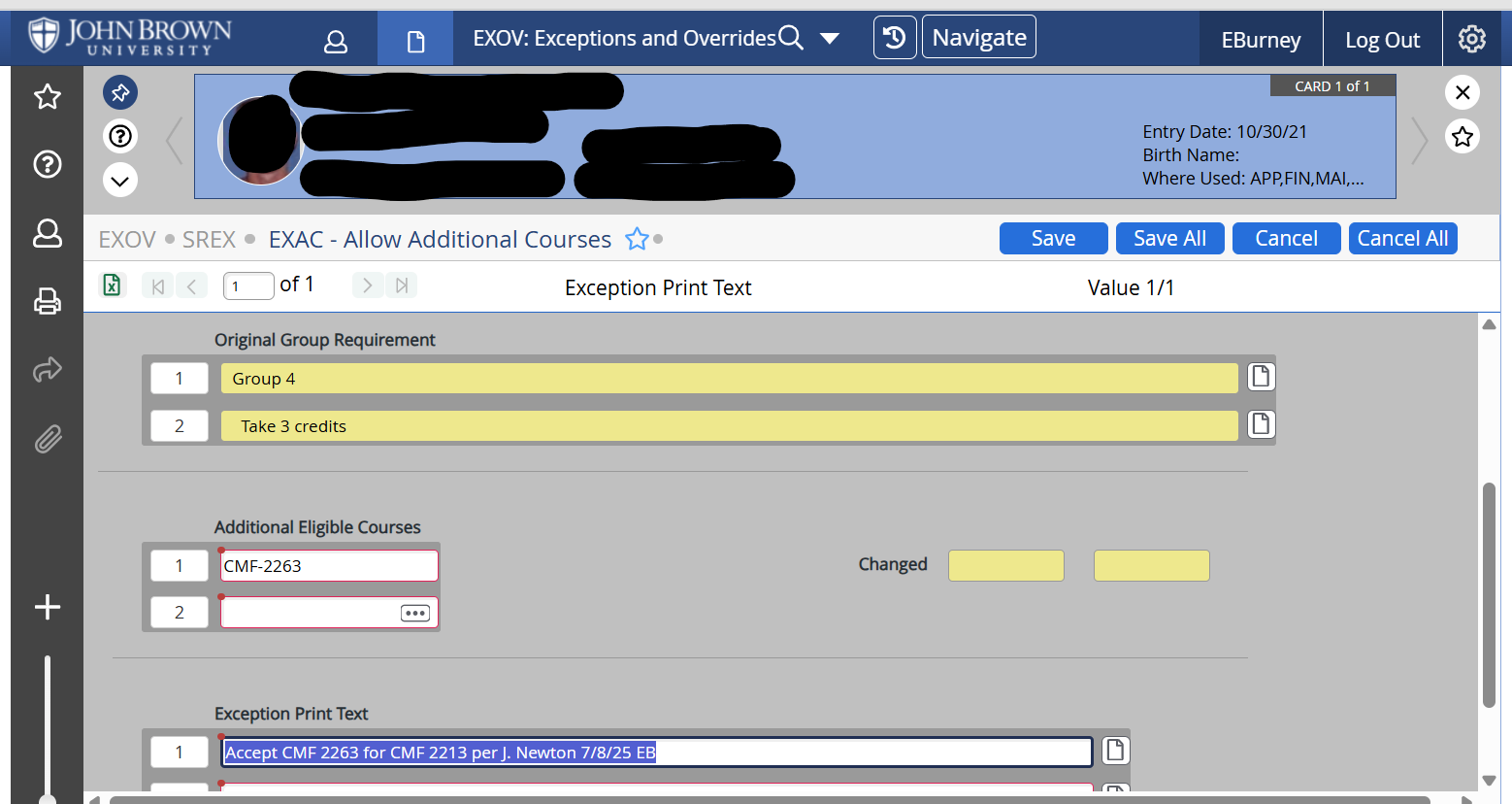This screenshot has height=804, width=1512.
Task: Open help question mark in left sidebar
Action: 48,164
